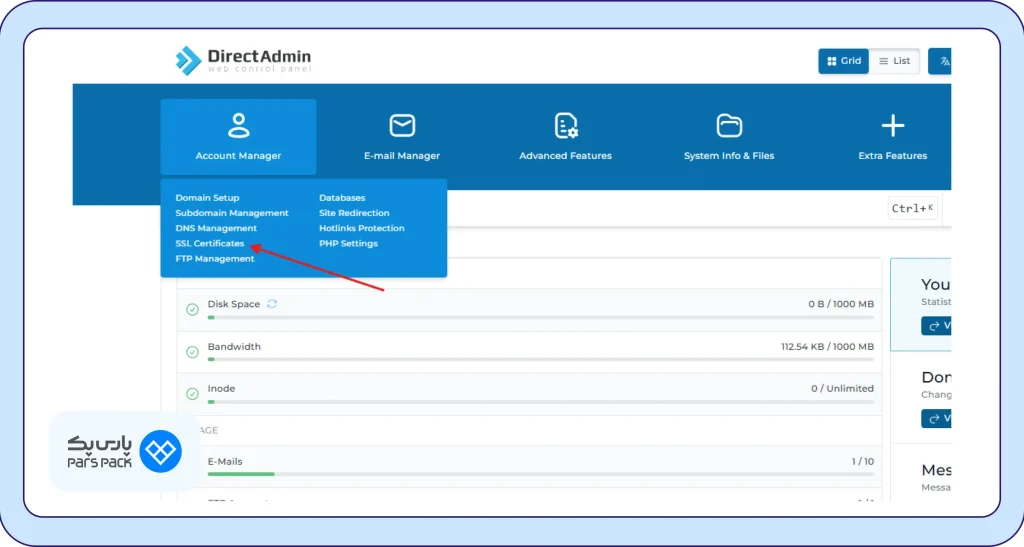The width and height of the screenshot is (1024, 547).
Task: Select the E-Mails '1 / 10' value
Action: 863,461
